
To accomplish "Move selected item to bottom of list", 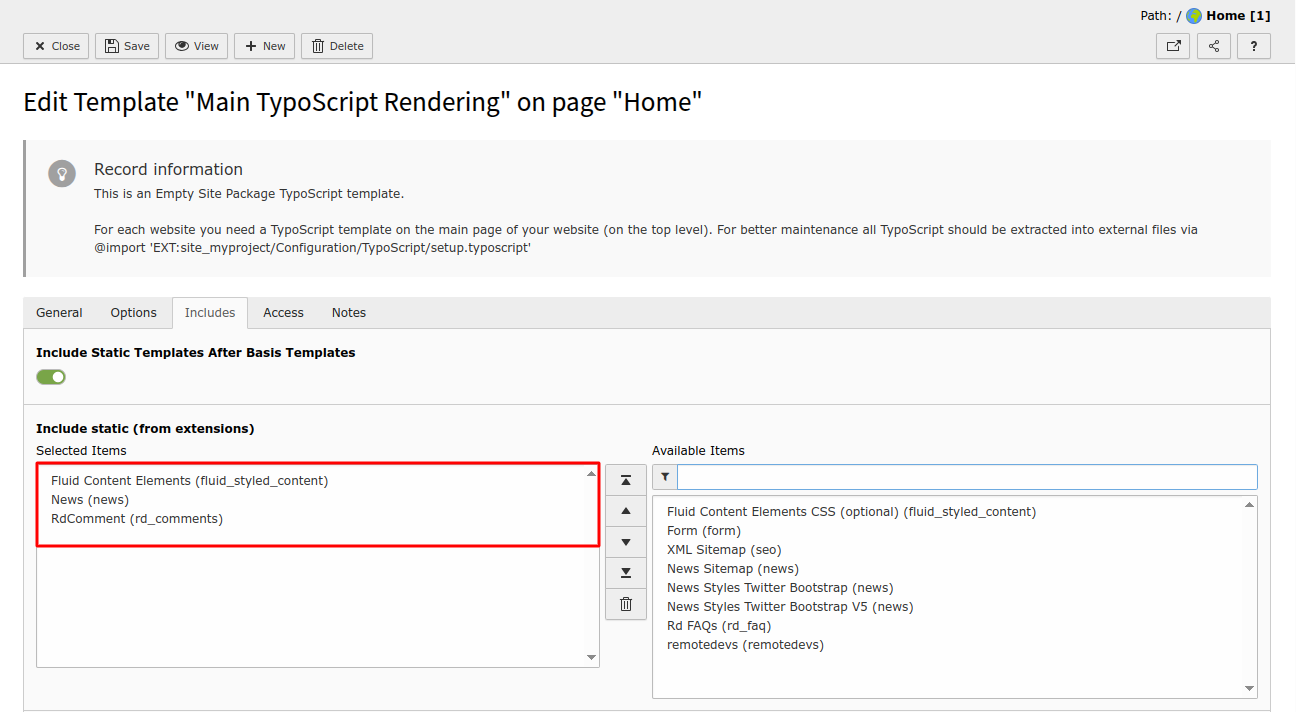I will coord(625,573).
